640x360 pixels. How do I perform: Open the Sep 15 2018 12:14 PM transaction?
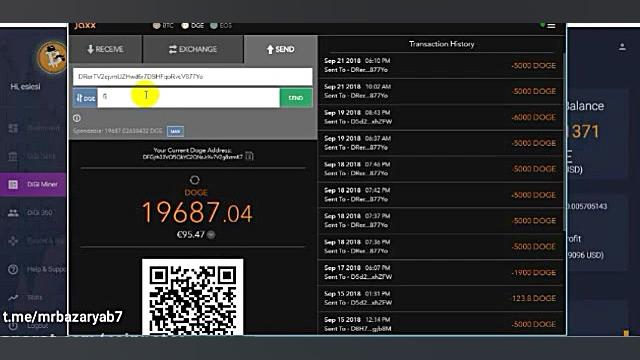[440, 324]
